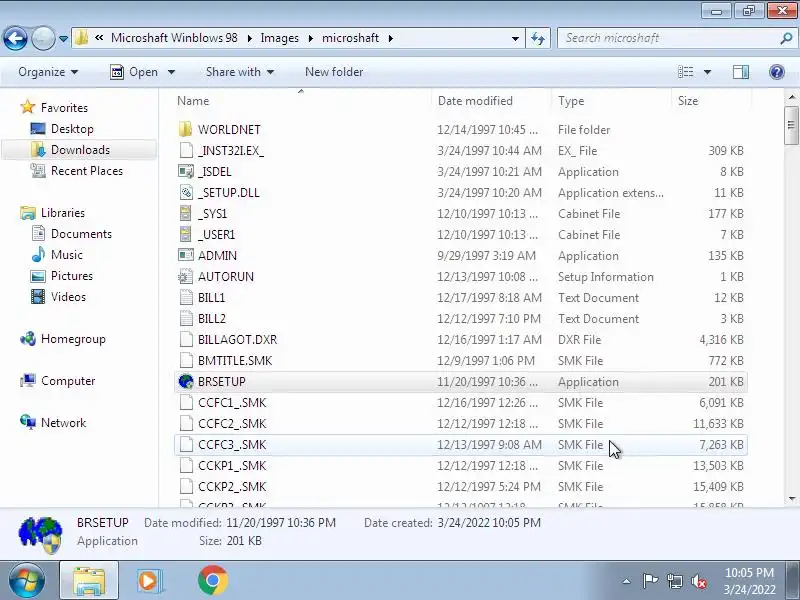Click Microshaft Winblows 98 in the breadcrumb
This screenshot has width=800, height=600.
(x=174, y=38)
